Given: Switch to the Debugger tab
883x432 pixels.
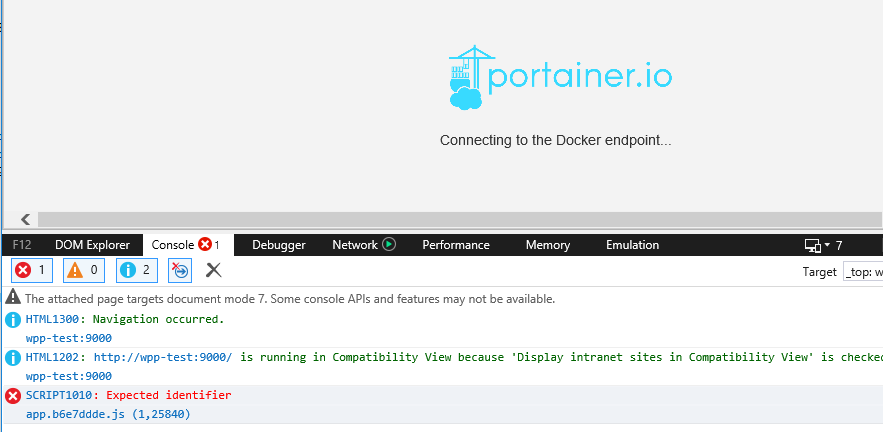Looking at the screenshot, I should (x=279, y=245).
